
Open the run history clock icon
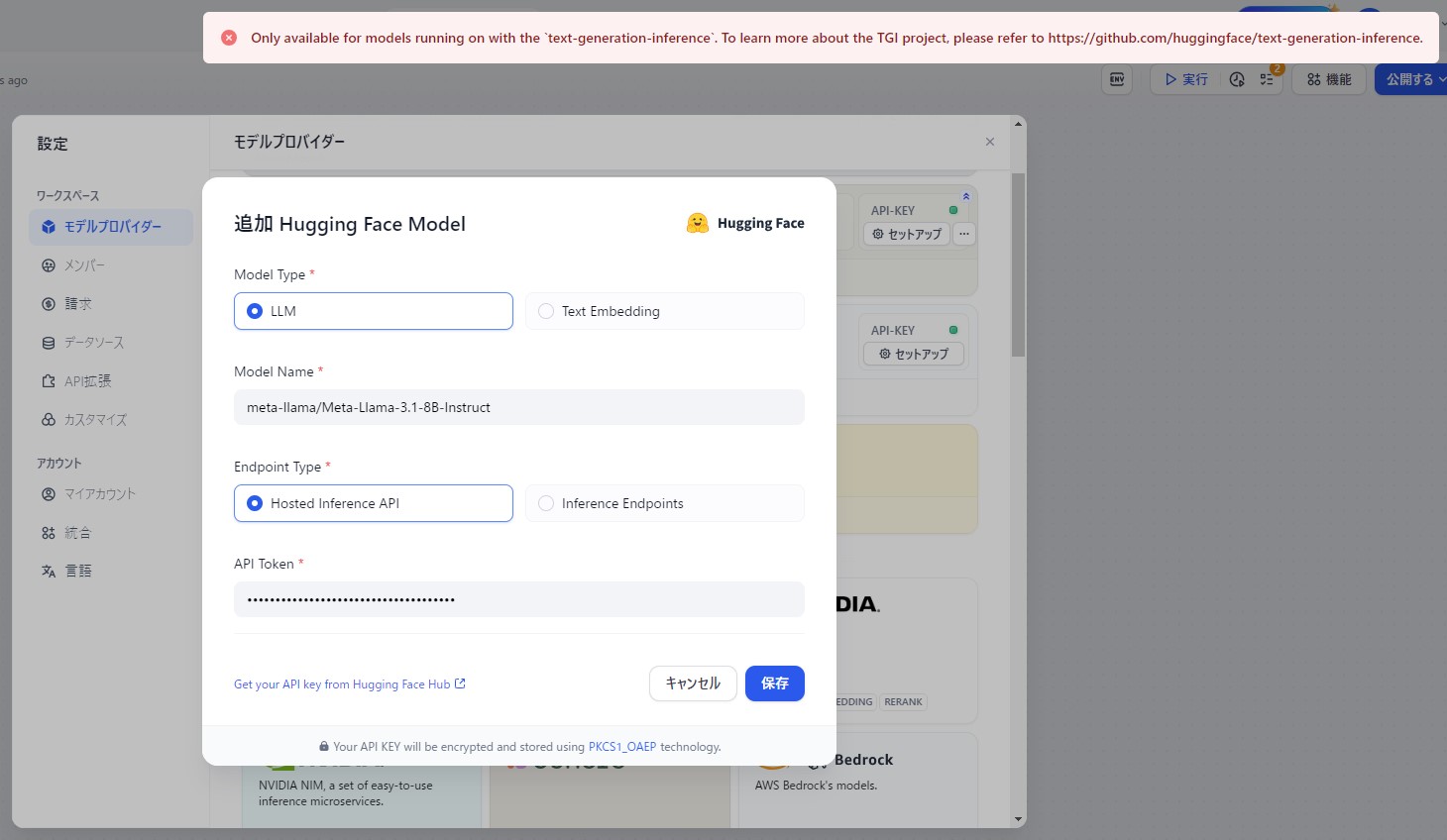click(1237, 79)
